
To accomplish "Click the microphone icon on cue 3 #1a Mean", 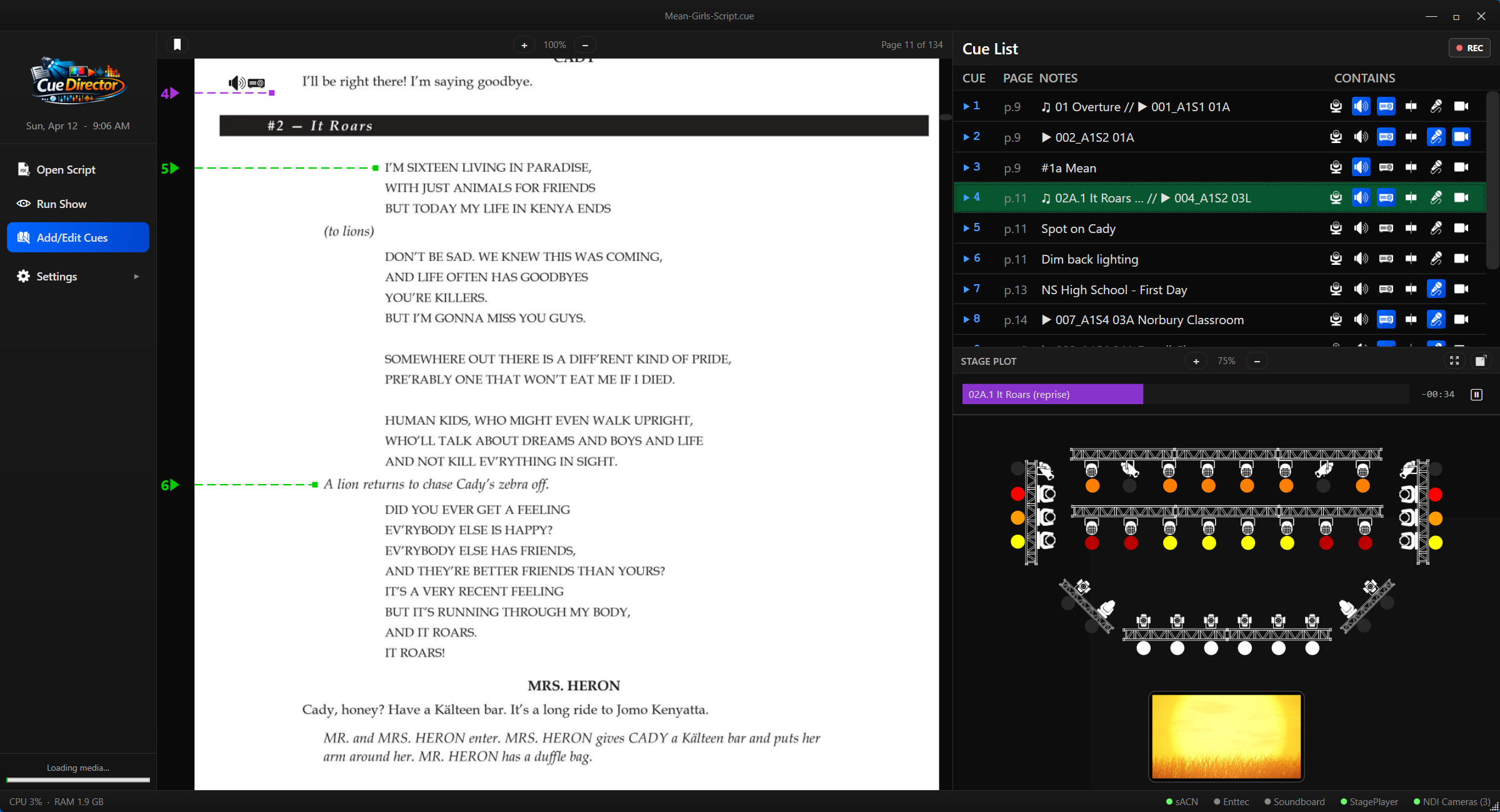I will [1436, 167].
